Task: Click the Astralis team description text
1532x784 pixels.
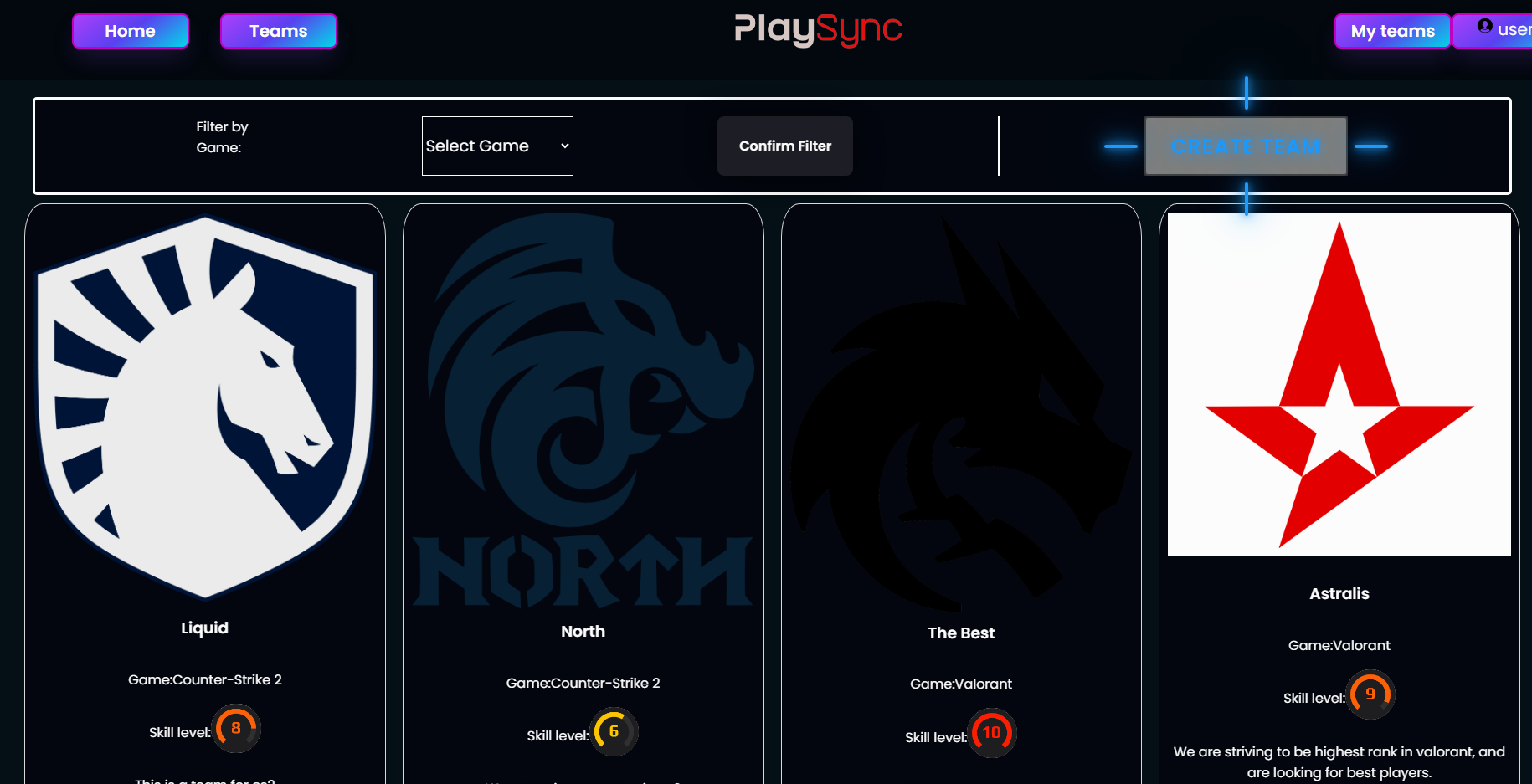Action: 1339,762
